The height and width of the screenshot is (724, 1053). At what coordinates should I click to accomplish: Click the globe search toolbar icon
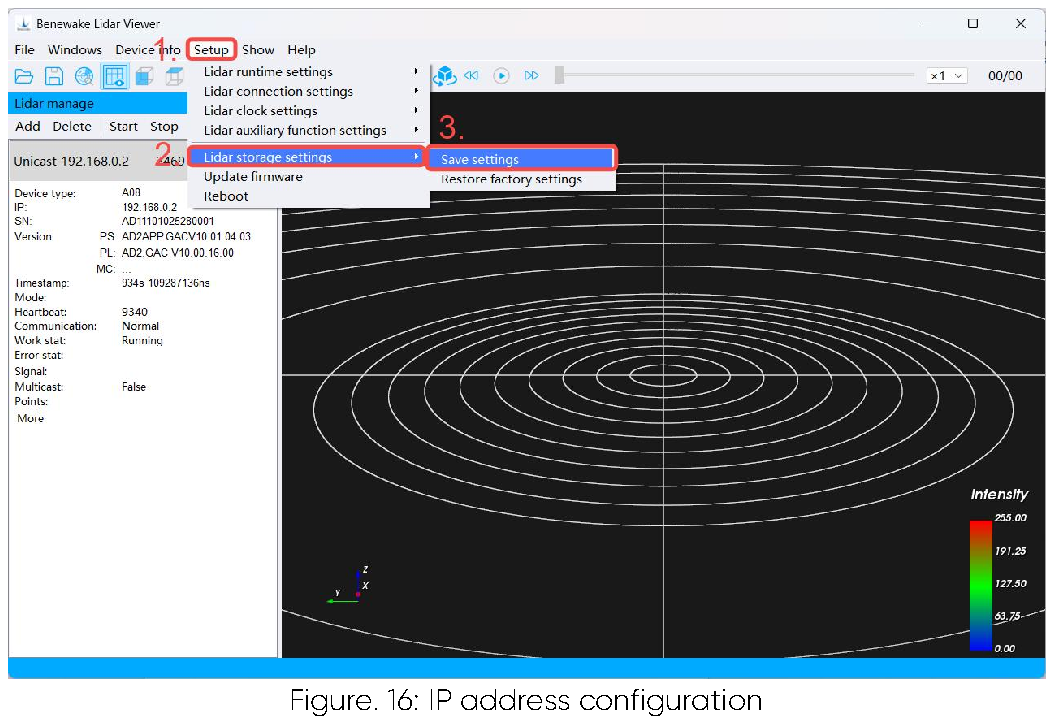pos(84,77)
